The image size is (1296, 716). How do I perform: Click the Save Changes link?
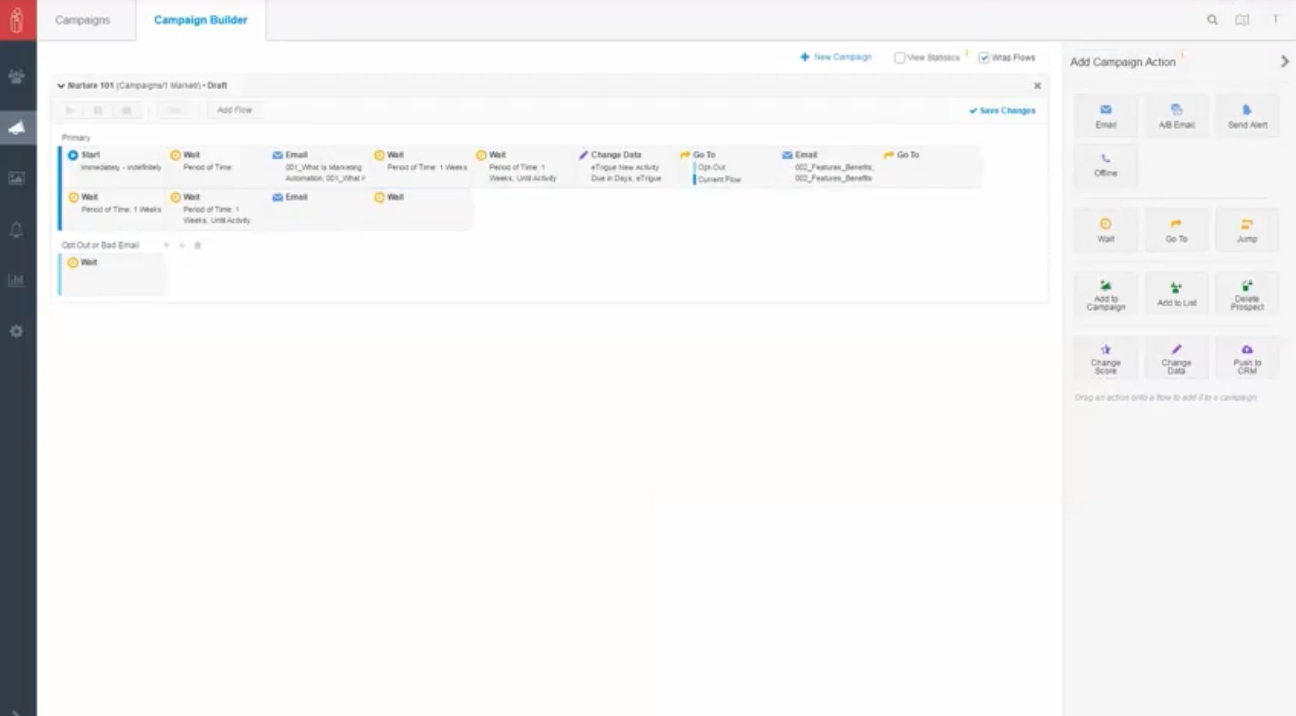coord(1003,111)
